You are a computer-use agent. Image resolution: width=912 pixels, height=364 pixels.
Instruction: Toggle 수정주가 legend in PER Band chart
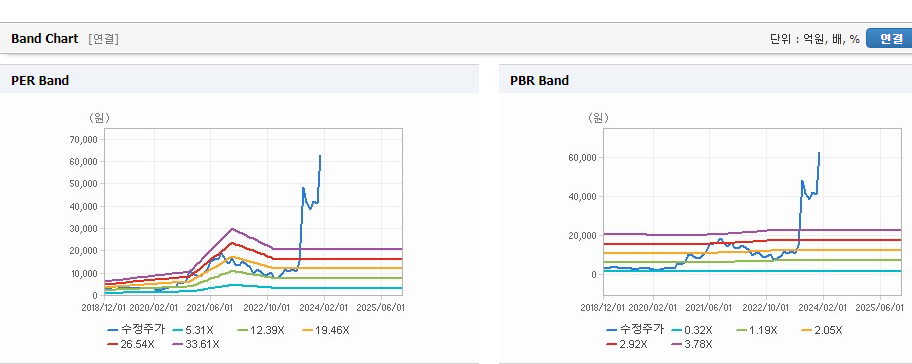(137, 330)
